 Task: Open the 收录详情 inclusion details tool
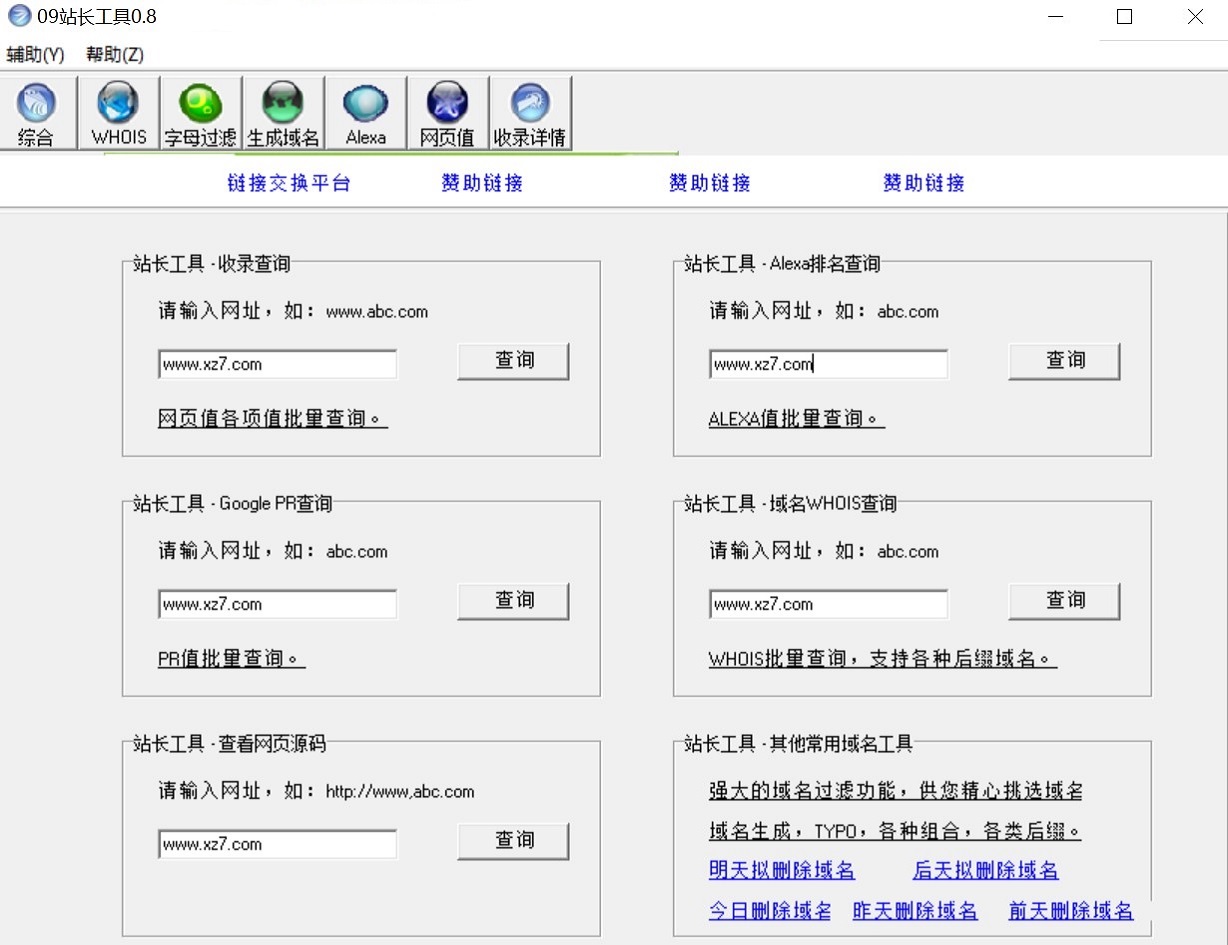530,112
